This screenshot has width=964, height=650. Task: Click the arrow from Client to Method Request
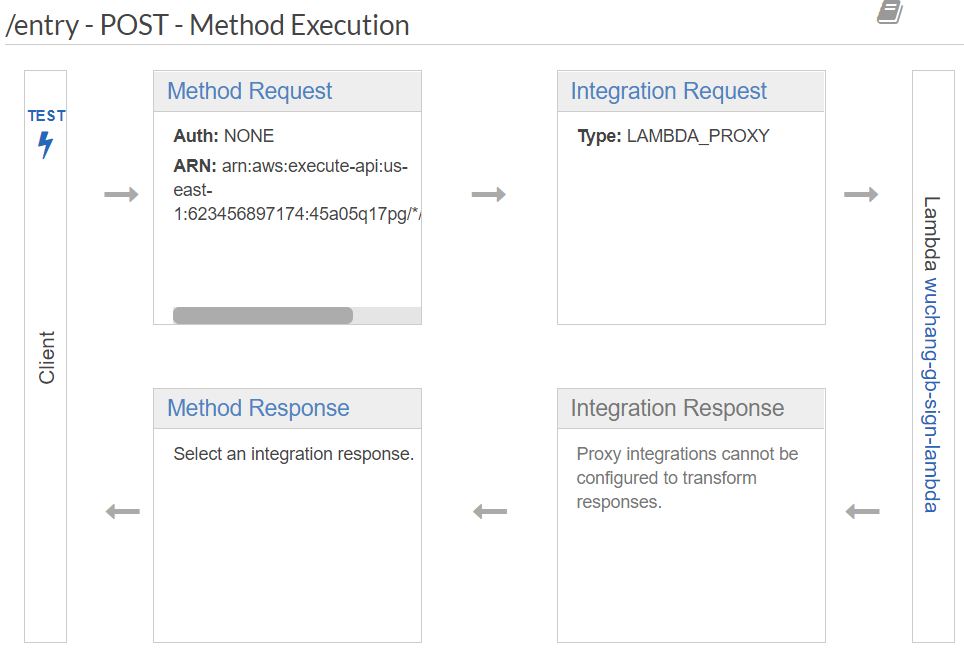(121, 194)
